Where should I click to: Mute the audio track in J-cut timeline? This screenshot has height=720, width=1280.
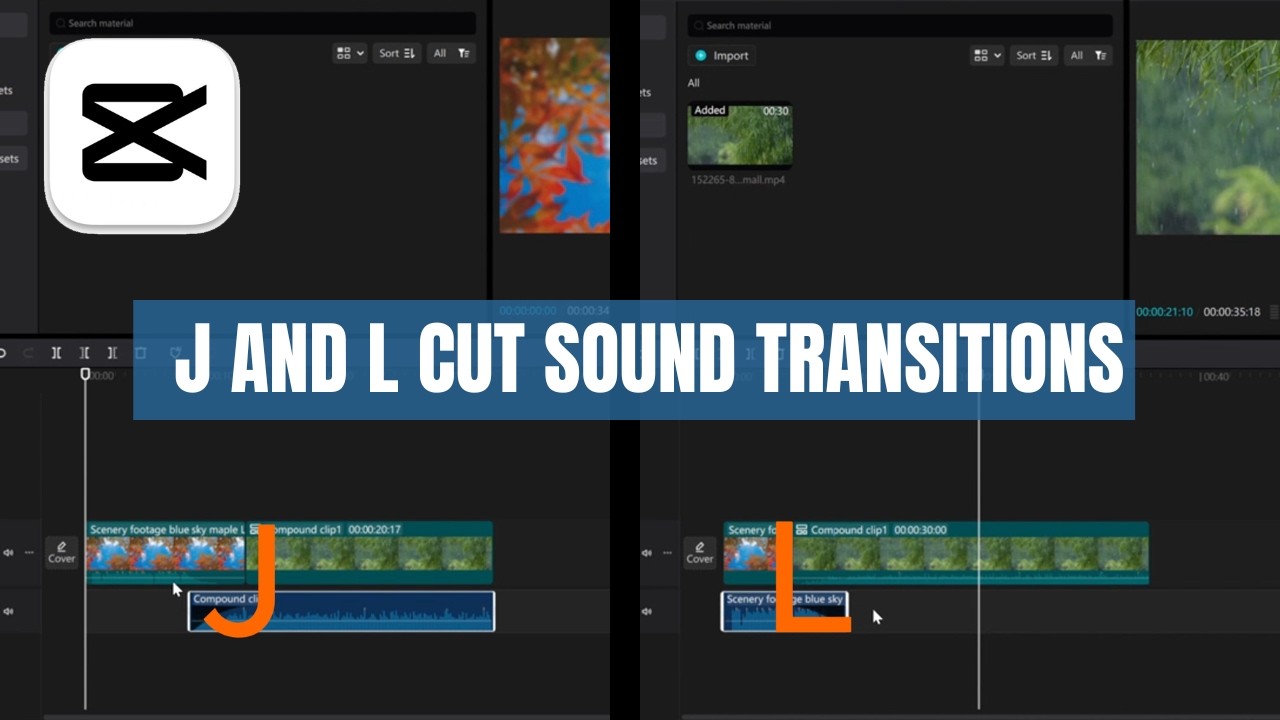point(9,611)
